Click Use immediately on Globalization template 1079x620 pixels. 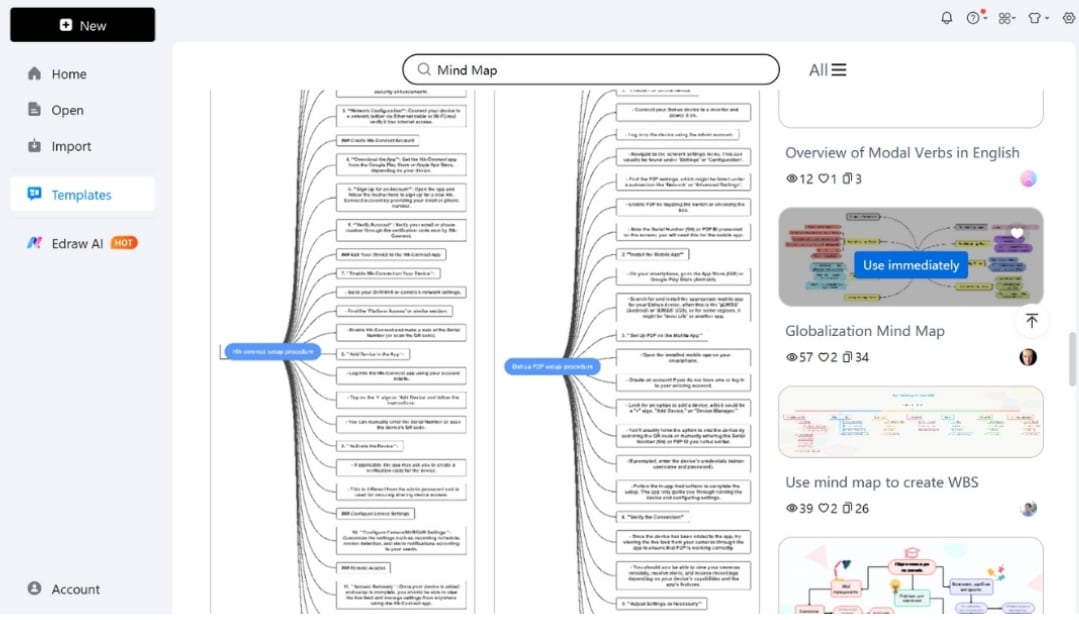click(910, 265)
